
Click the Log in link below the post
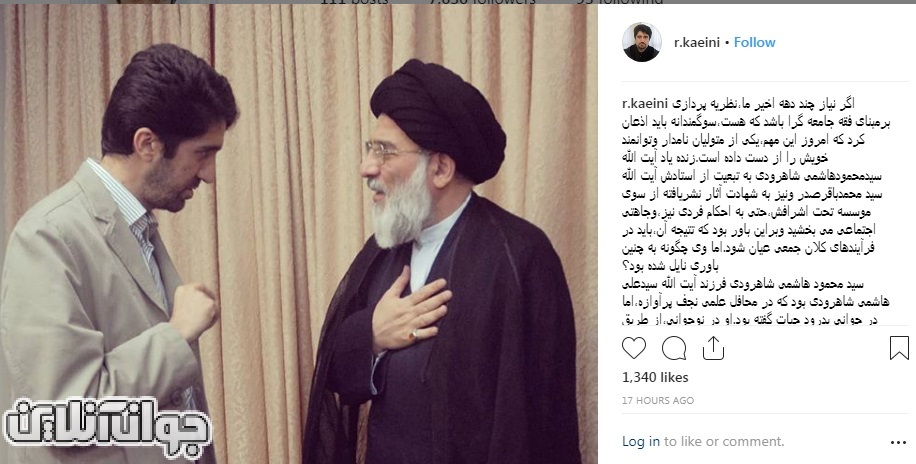point(641,441)
